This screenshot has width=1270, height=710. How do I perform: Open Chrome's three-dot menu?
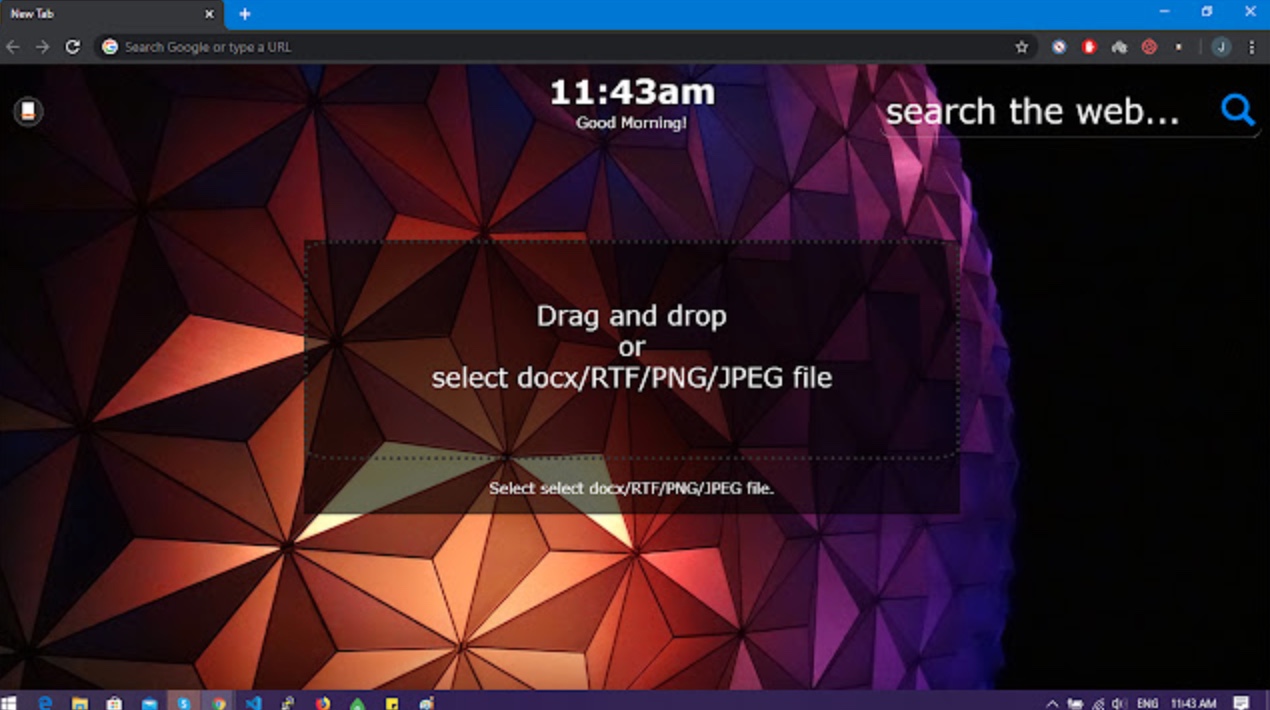1251,47
